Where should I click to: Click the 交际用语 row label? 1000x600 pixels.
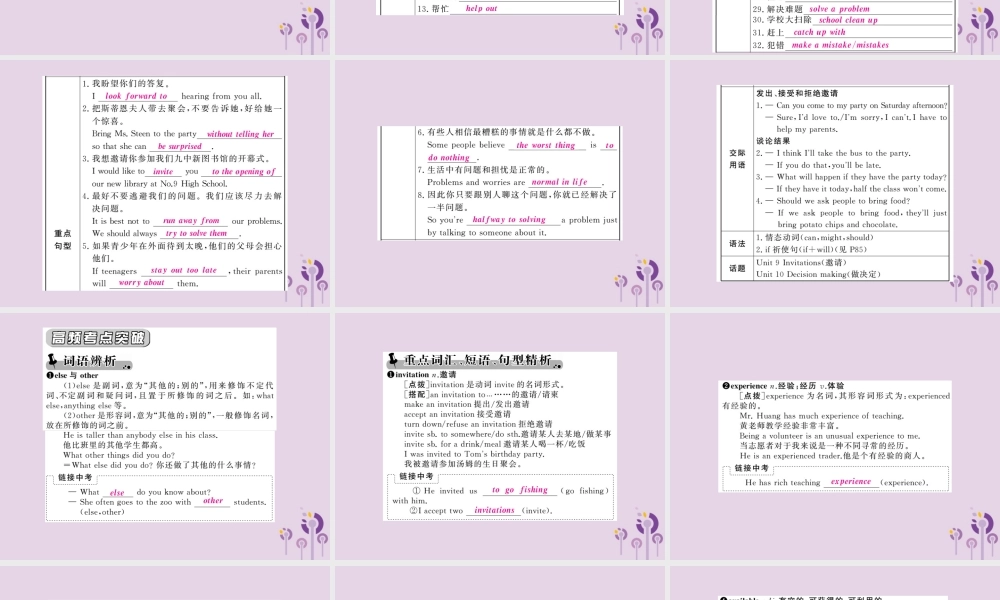click(737, 159)
